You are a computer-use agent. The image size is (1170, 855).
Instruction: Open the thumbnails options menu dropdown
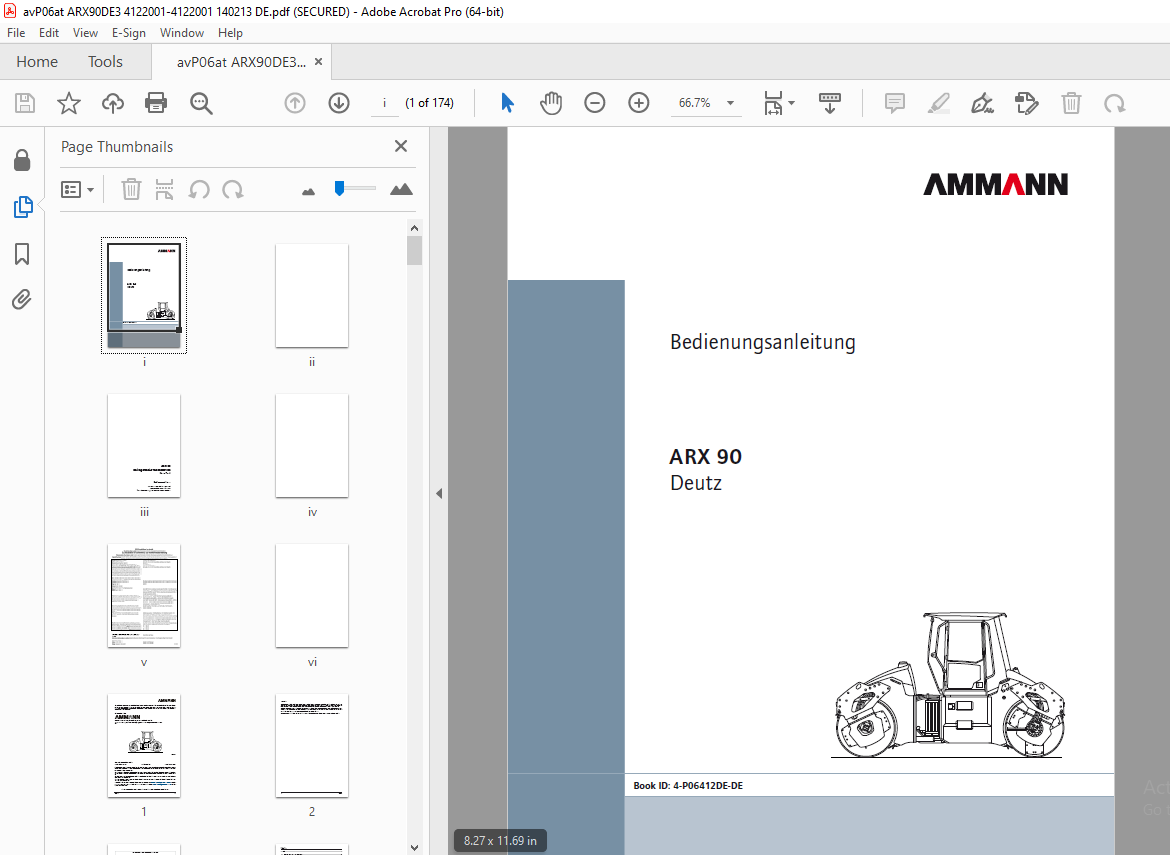pos(78,190)
